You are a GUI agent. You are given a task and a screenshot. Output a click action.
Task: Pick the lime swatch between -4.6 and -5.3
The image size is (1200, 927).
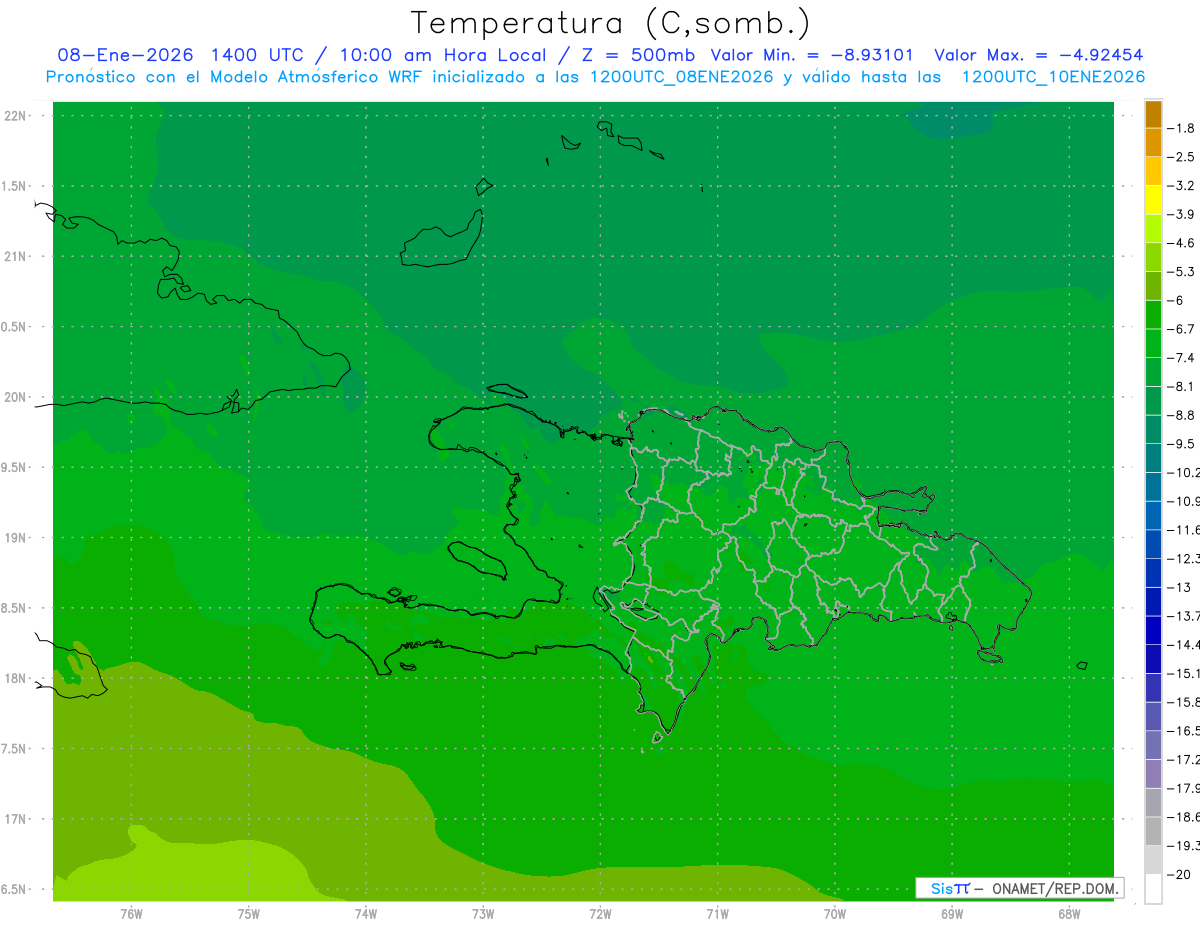tap(1153, 257)
